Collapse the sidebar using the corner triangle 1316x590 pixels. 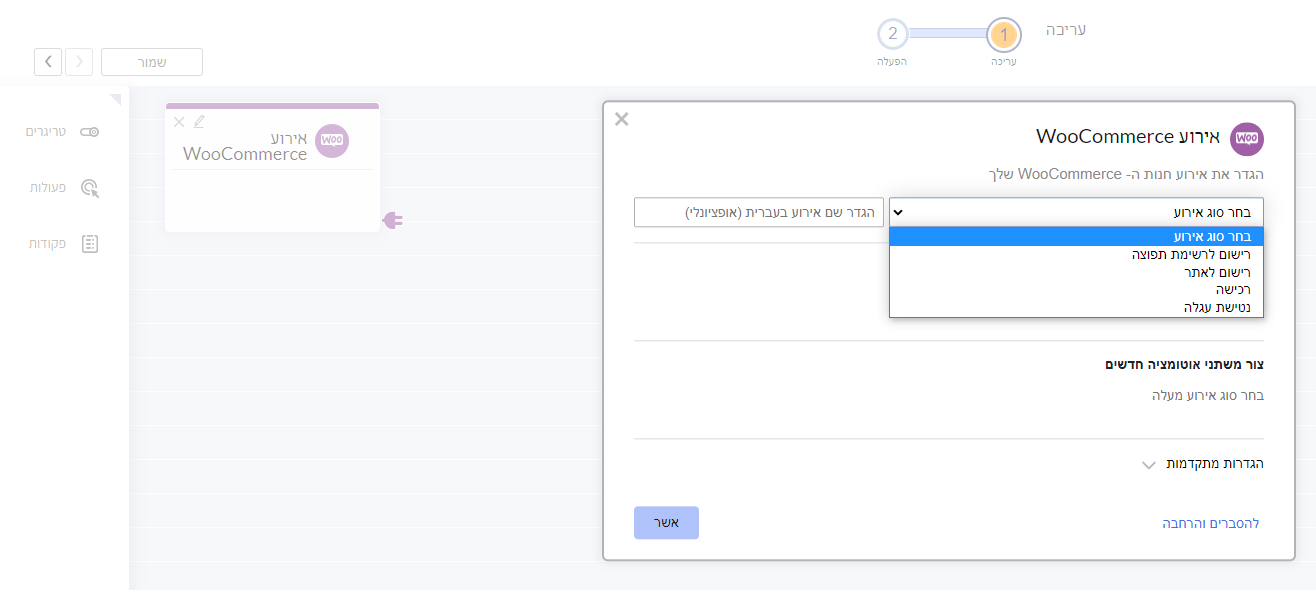(x=115, y=99)
